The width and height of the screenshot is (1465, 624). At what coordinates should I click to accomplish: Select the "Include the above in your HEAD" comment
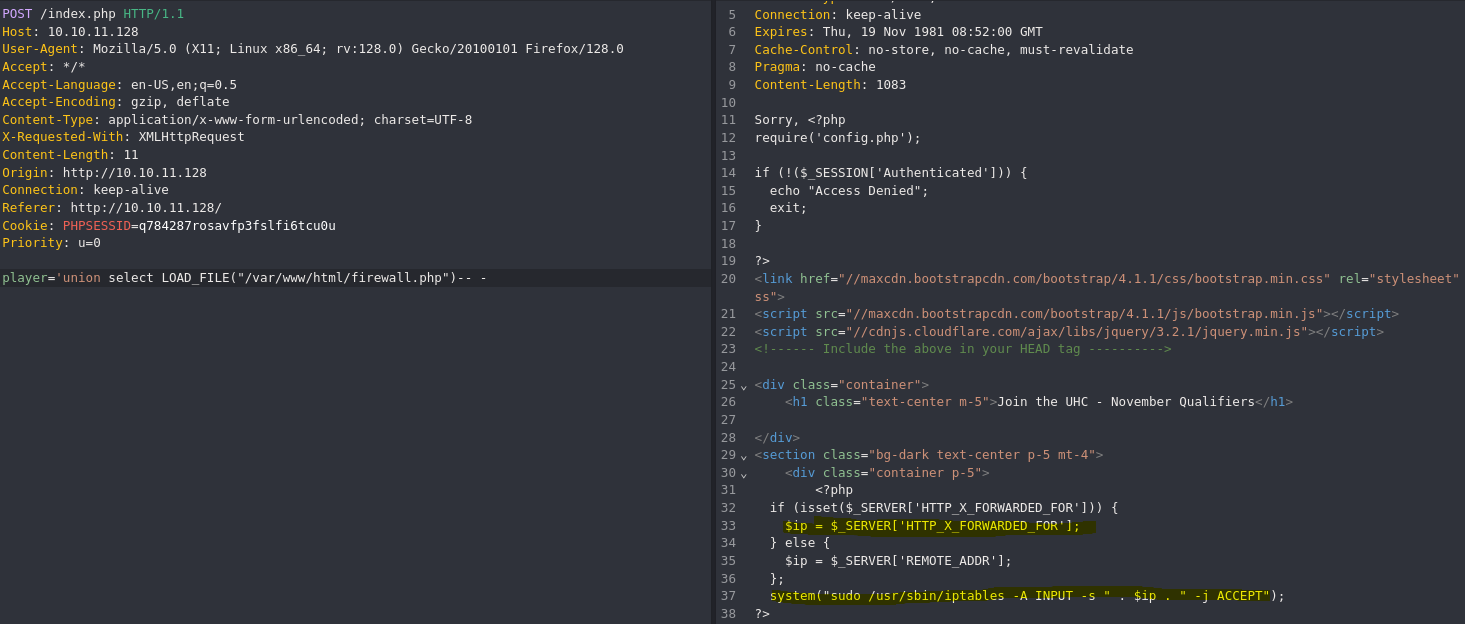[x=963, y=349]
